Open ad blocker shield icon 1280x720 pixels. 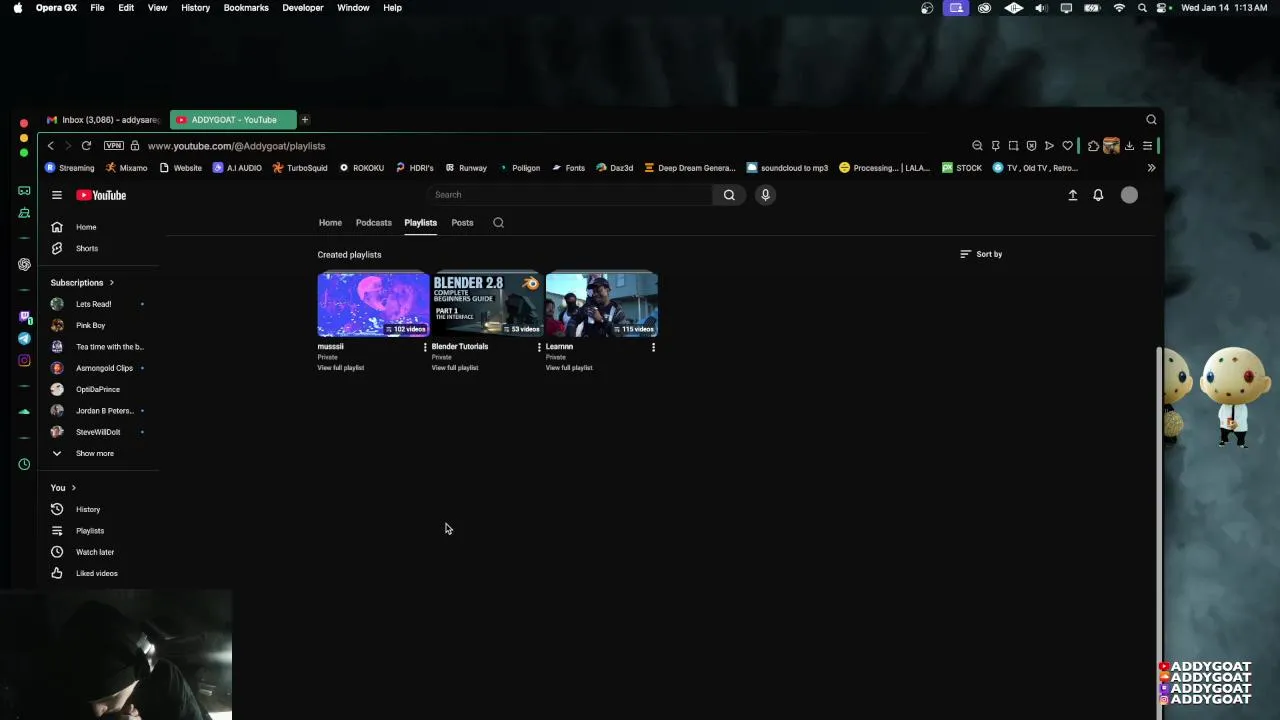coord(1031,146)
